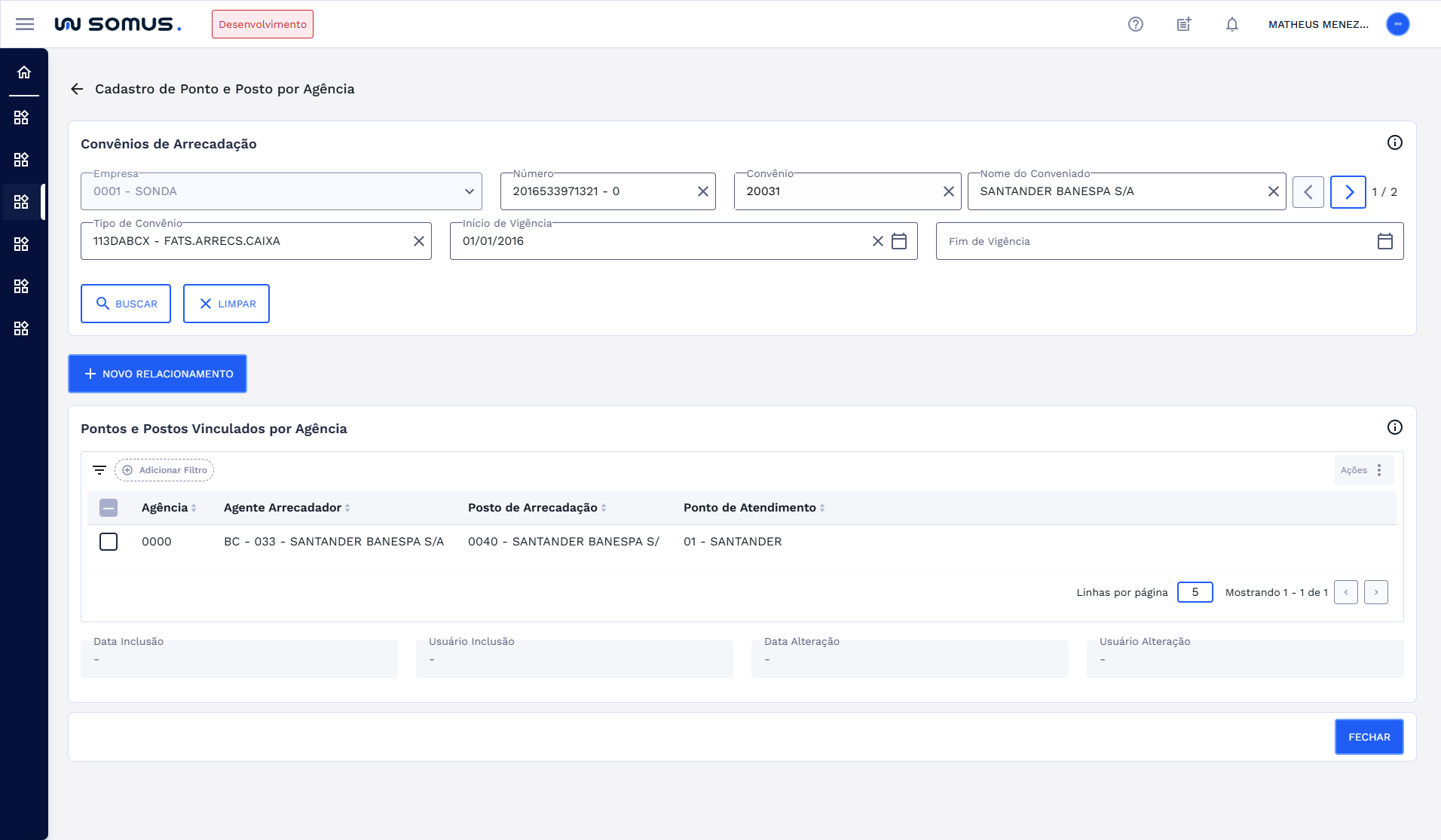The image size is (1441, 840).
Task: Show info for Convênios de Arrecadação panel
Action: pyautogui.click(x=1395, y=142)
